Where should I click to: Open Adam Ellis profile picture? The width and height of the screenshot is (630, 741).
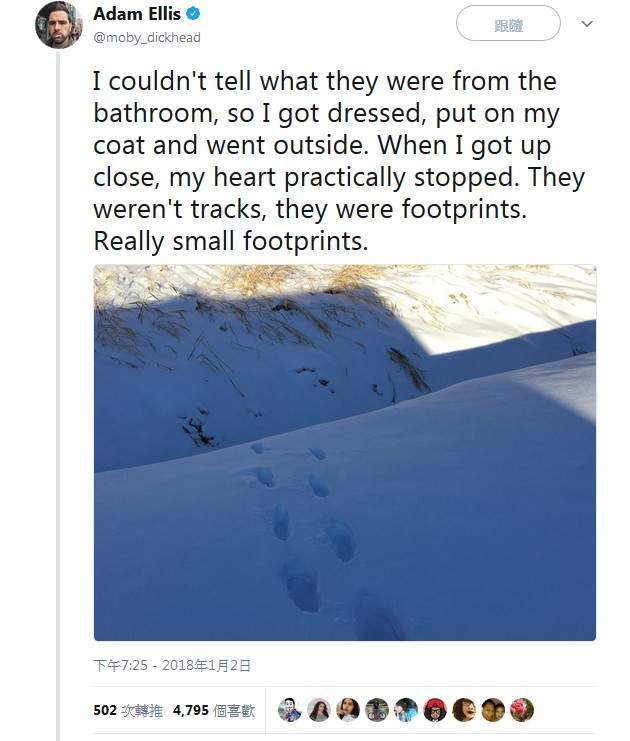tap(59, 25)
